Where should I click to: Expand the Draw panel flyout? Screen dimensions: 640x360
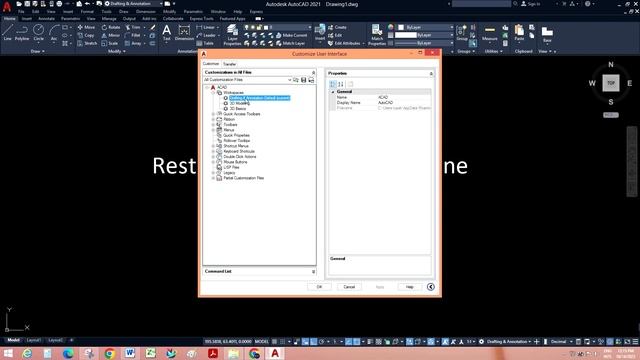pyautogui.click(x=38, y=51)
